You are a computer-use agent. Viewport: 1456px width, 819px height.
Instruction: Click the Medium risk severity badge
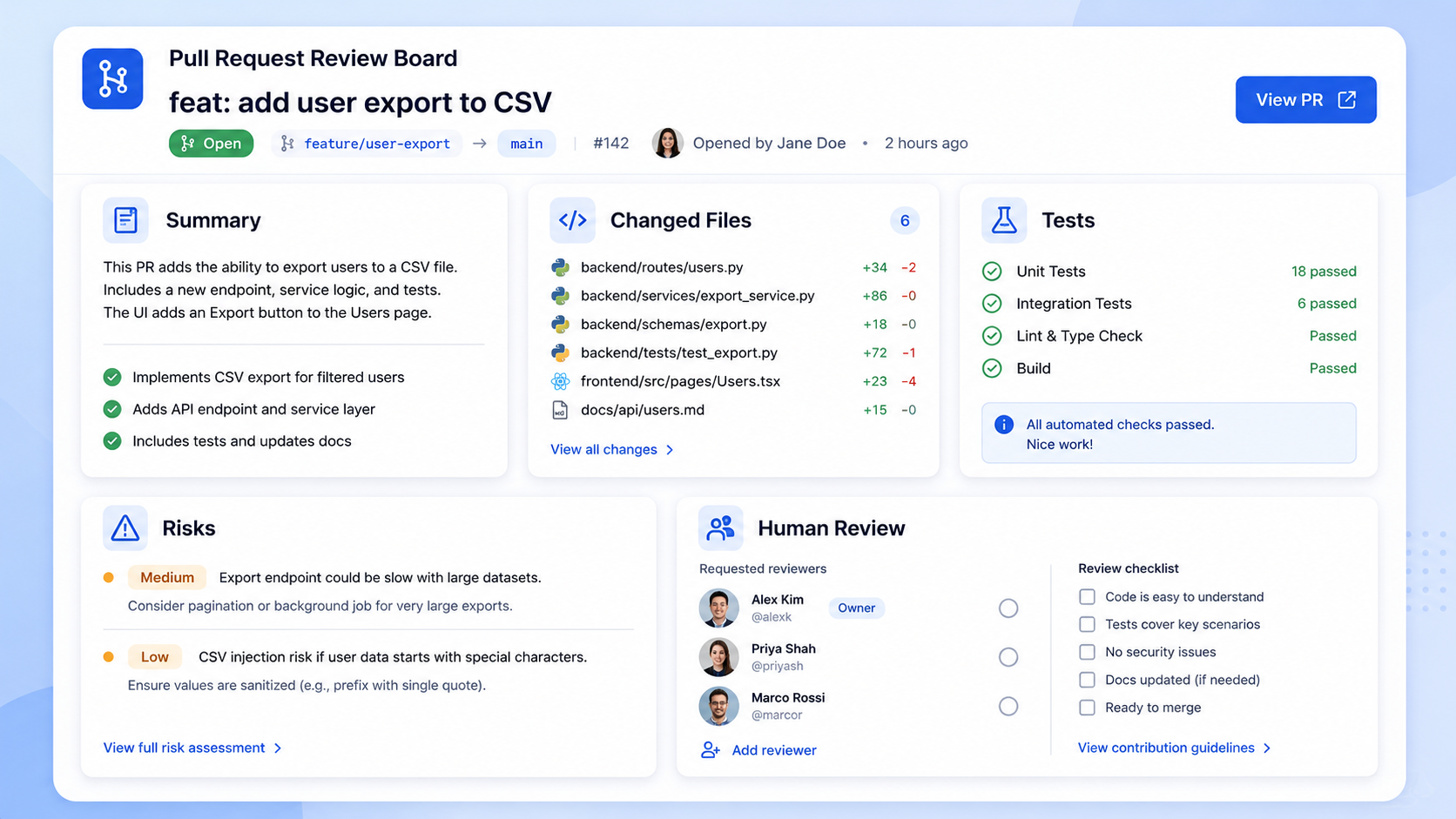166,578
